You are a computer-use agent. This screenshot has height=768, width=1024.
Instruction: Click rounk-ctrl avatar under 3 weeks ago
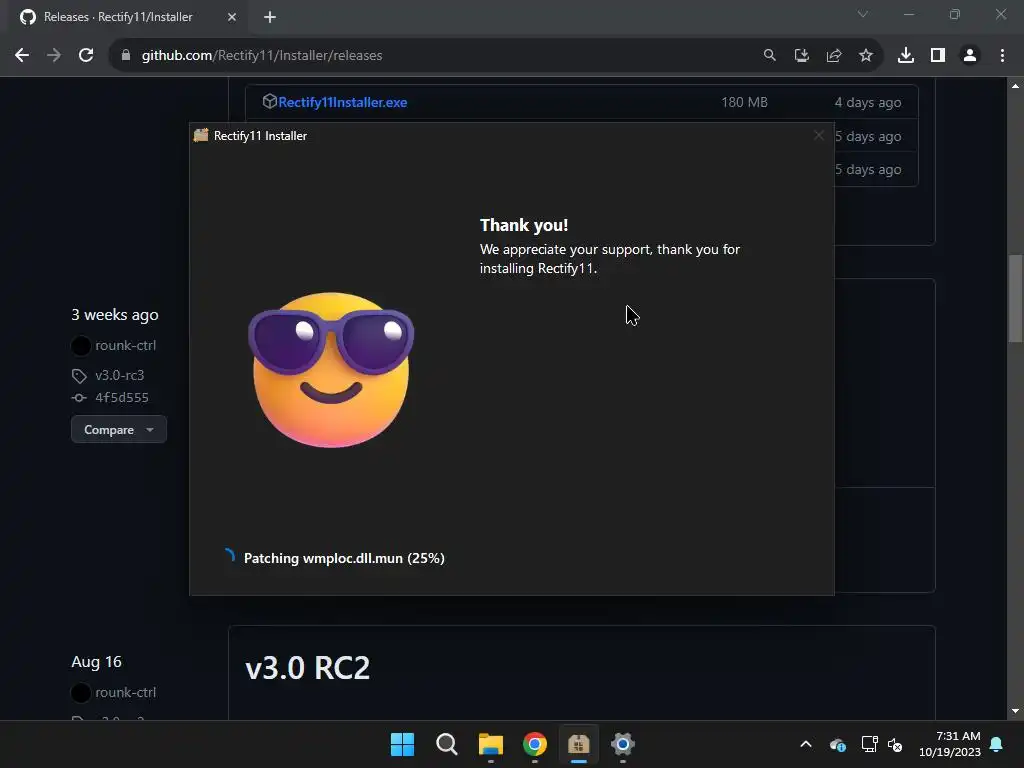pyautogui.click(x=81, y=345)
